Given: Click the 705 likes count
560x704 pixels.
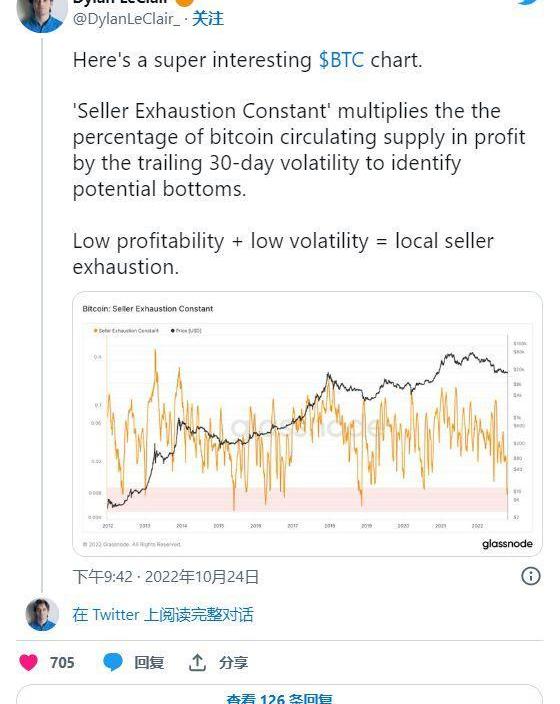Looking at the screenshot, I should point(62,663).
